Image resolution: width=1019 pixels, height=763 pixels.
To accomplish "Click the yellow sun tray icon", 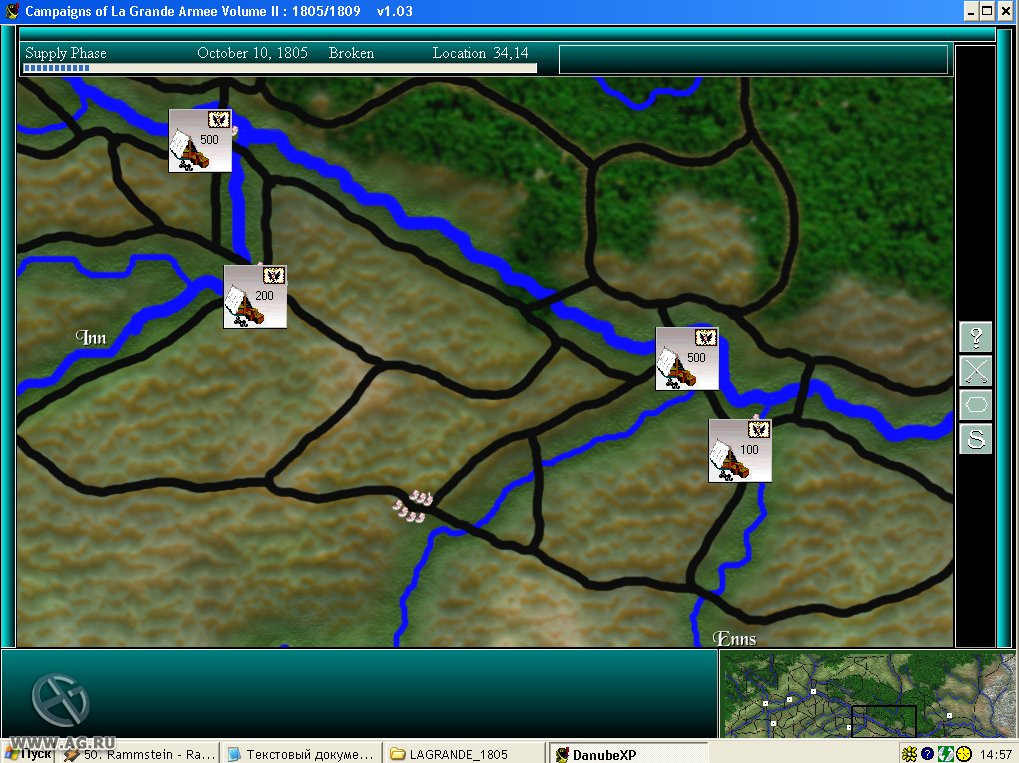I will (x=909, y=754).
